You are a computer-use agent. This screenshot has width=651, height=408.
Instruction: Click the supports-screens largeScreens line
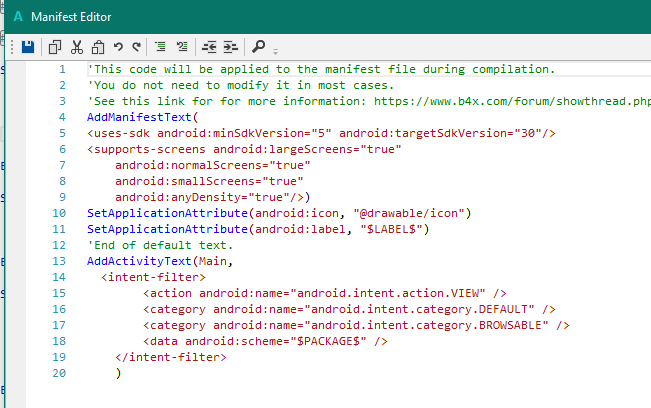point(244,149)
